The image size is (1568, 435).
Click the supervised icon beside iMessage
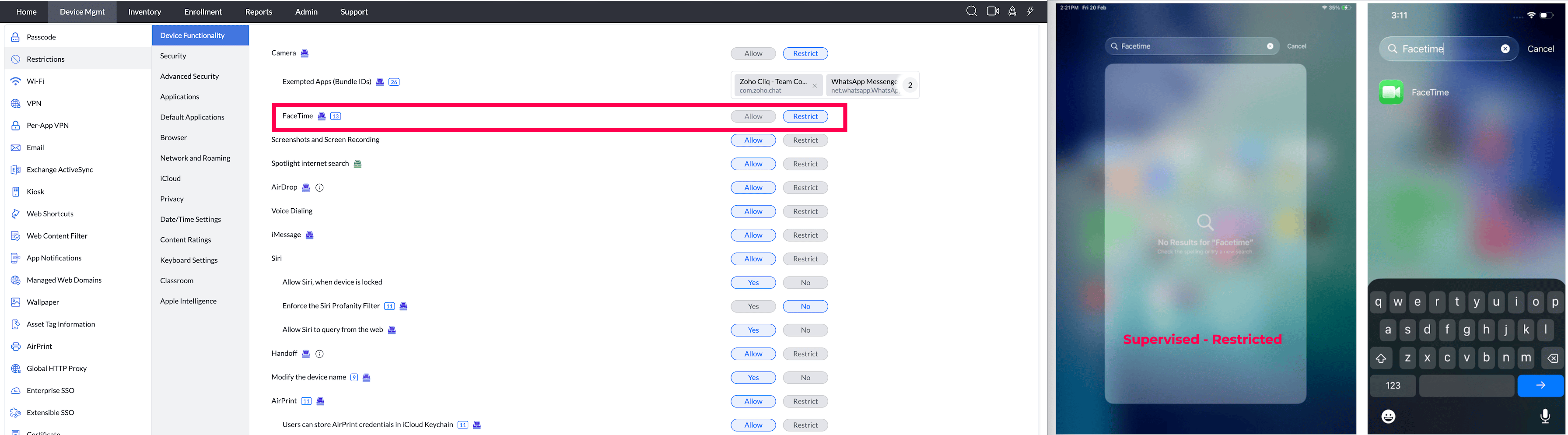(x=309, y=235)
